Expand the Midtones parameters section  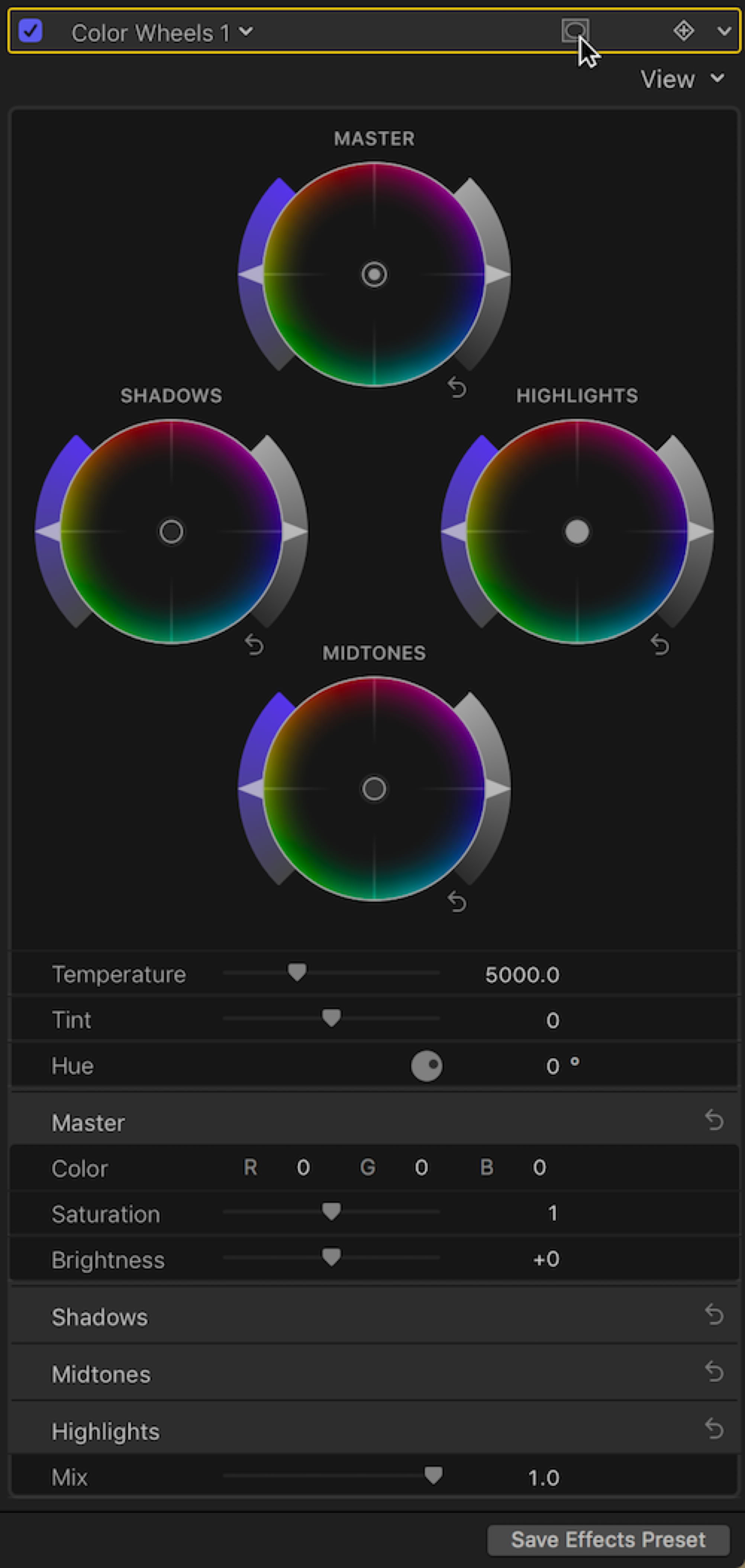pos(101,1375)
